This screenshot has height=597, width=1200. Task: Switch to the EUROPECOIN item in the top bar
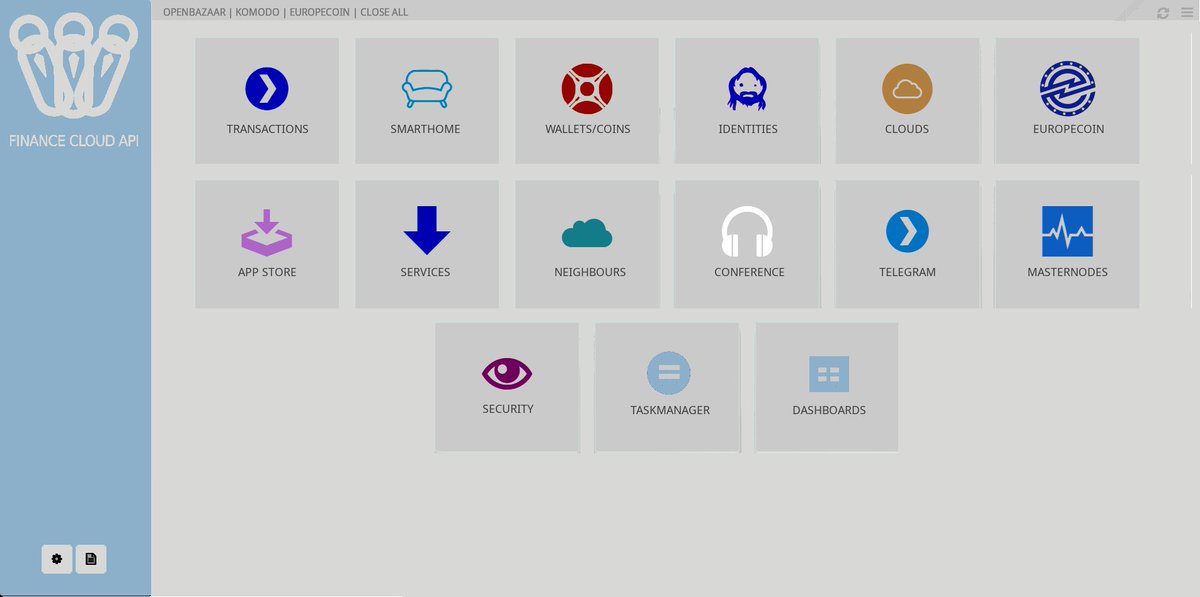click(320, 12)
